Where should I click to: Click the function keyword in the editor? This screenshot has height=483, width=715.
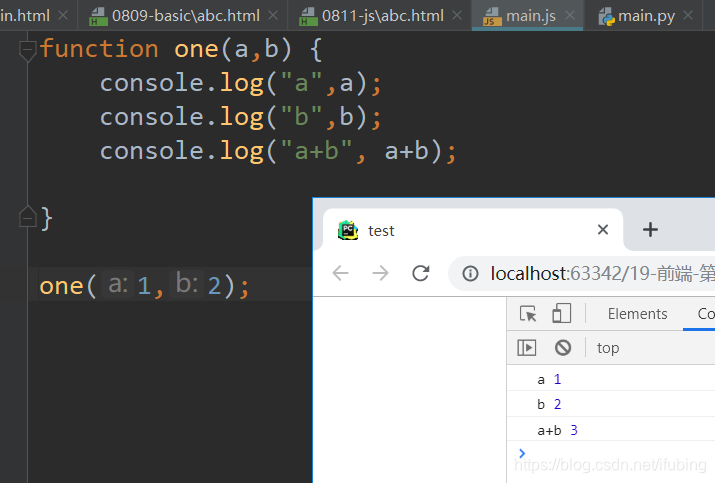99,48
